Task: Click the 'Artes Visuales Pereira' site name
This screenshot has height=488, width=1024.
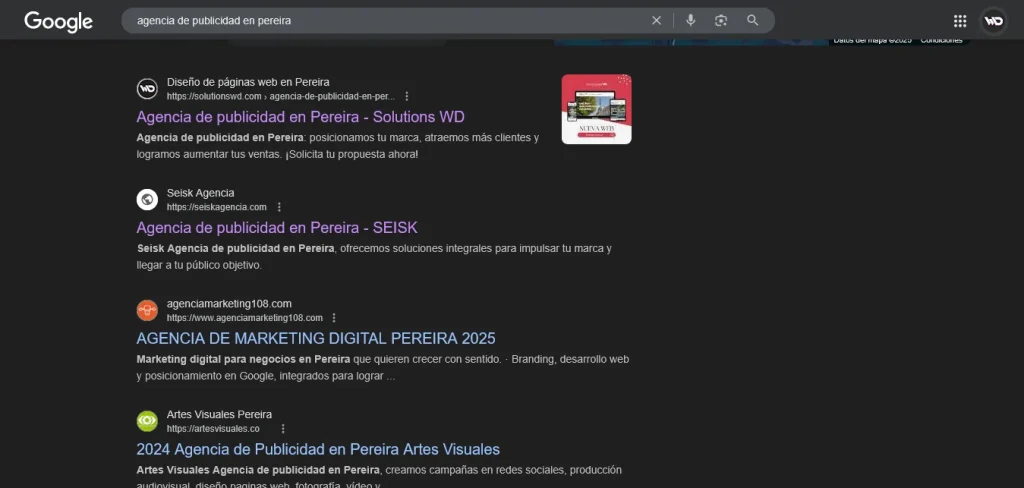Action: 219,414
